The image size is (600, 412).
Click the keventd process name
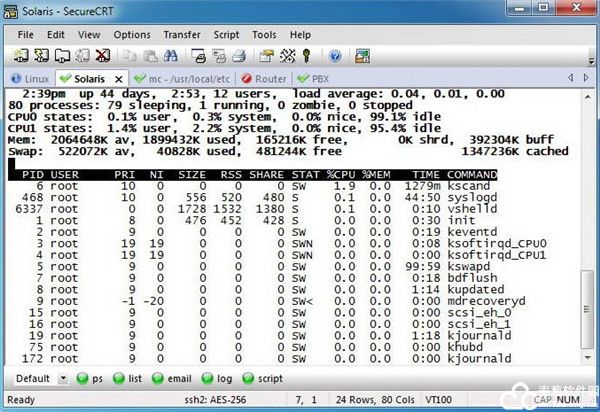click(472, 232)
